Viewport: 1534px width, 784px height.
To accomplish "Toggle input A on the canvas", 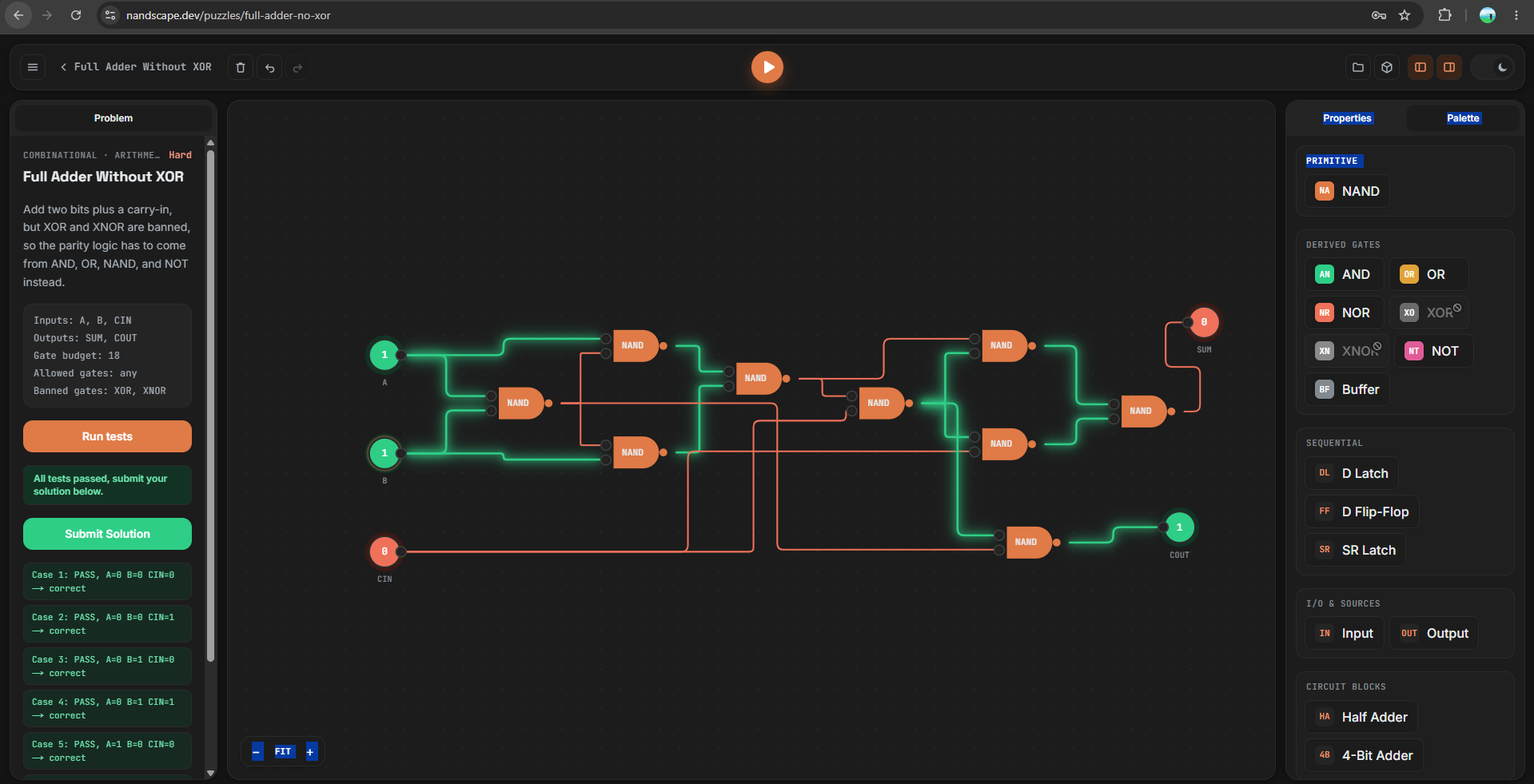I will point(384,355).
